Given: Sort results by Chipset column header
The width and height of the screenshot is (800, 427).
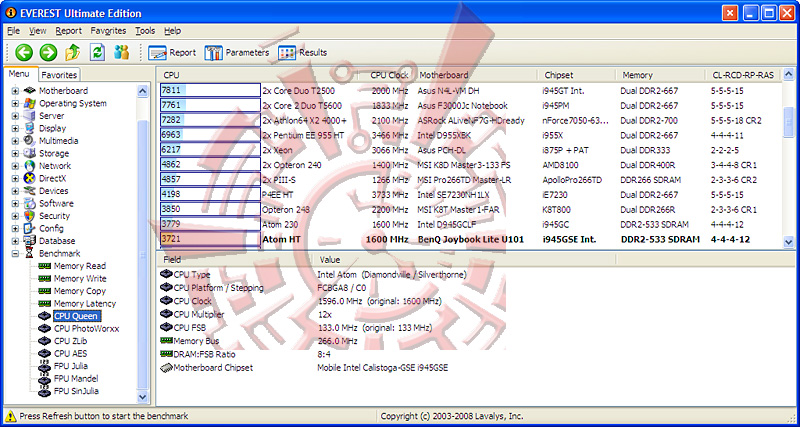Looking at the screenshot, I should click(x=578, y=75).
